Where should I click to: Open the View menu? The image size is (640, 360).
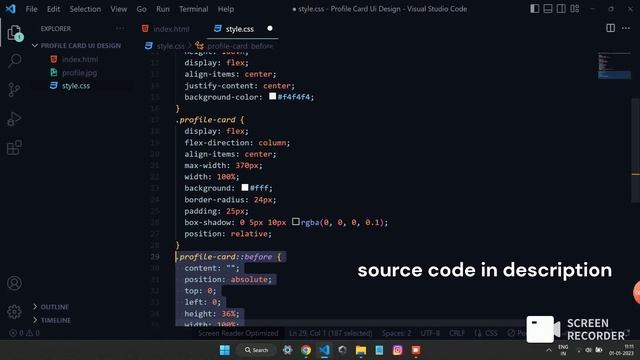point(118,9)
